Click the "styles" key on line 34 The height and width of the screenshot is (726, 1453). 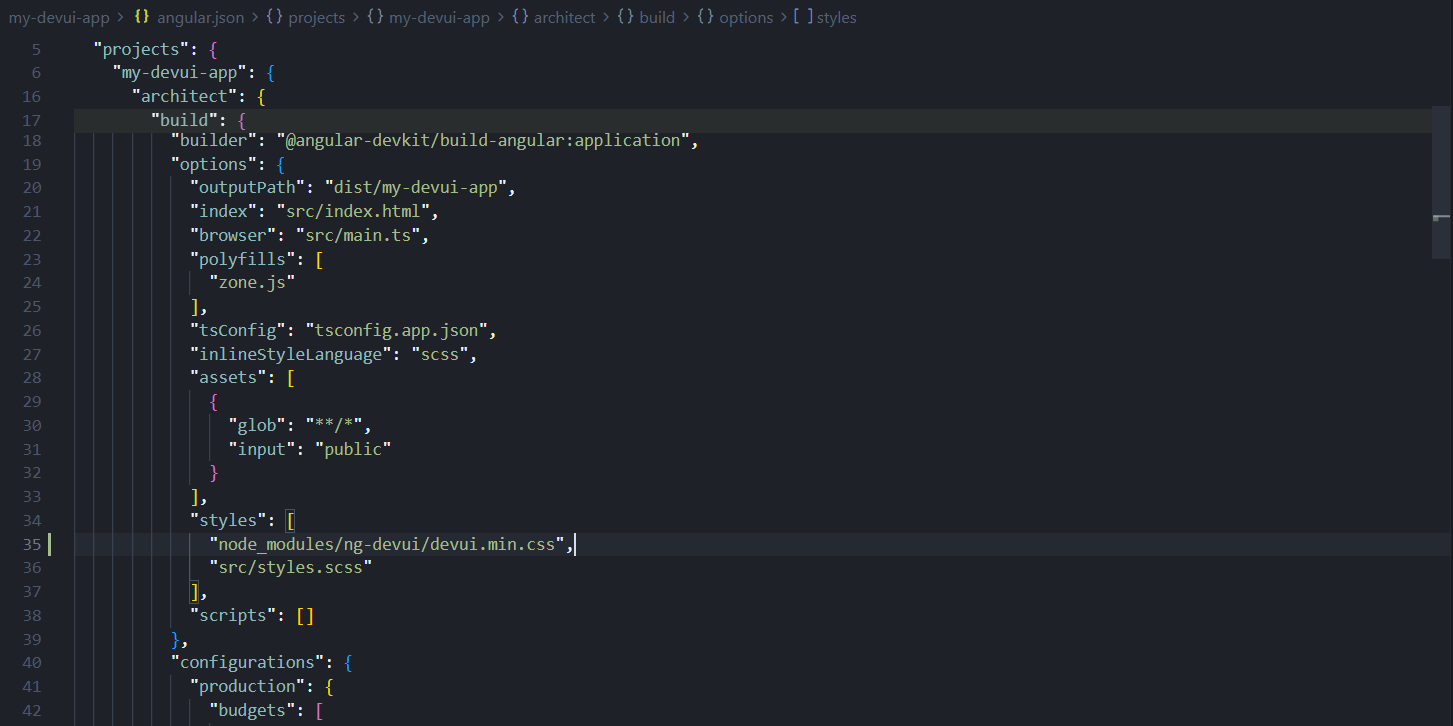229,521
